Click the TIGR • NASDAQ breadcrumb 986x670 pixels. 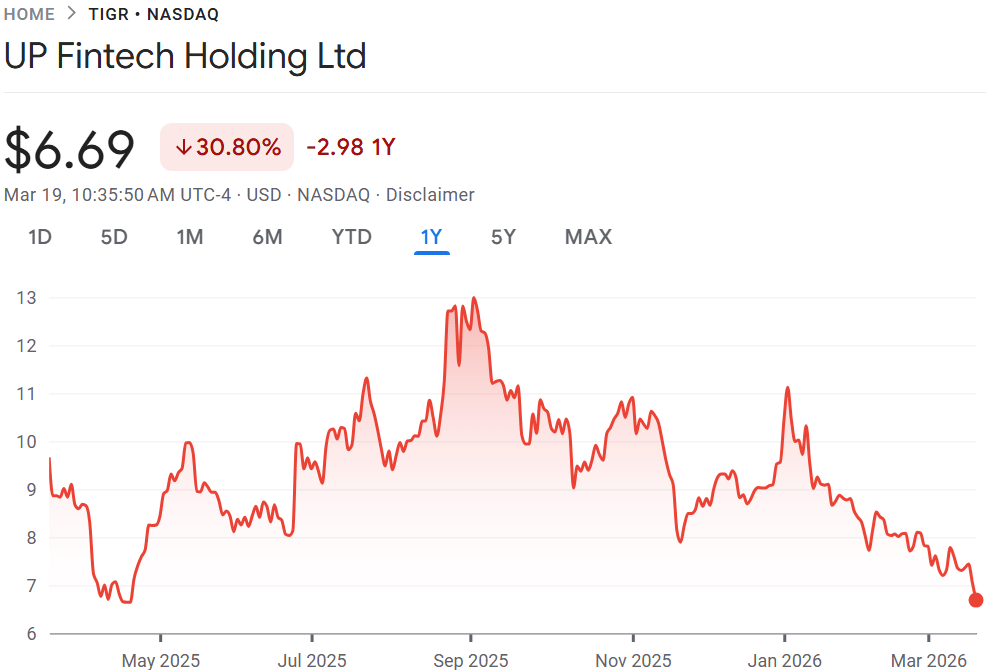(154, 14)
